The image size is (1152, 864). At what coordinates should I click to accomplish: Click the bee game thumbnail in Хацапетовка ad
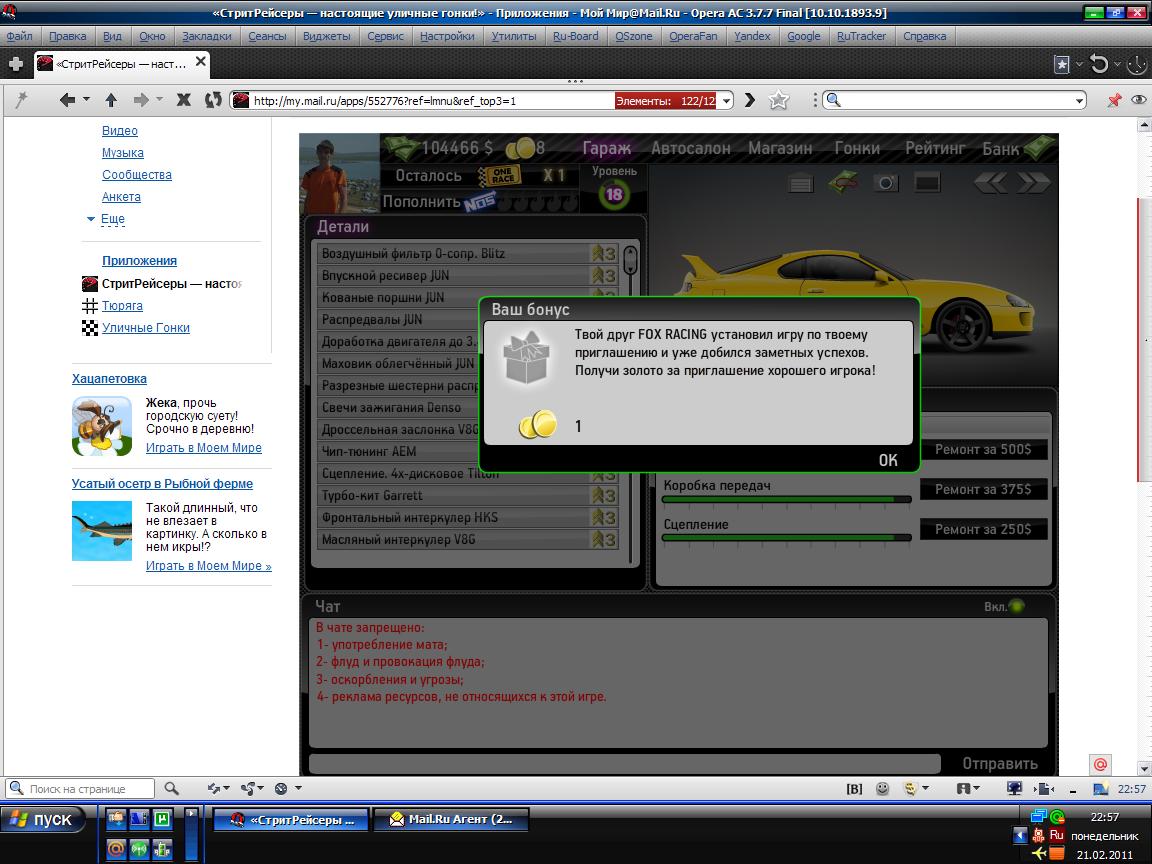click(x=102, y=426)
